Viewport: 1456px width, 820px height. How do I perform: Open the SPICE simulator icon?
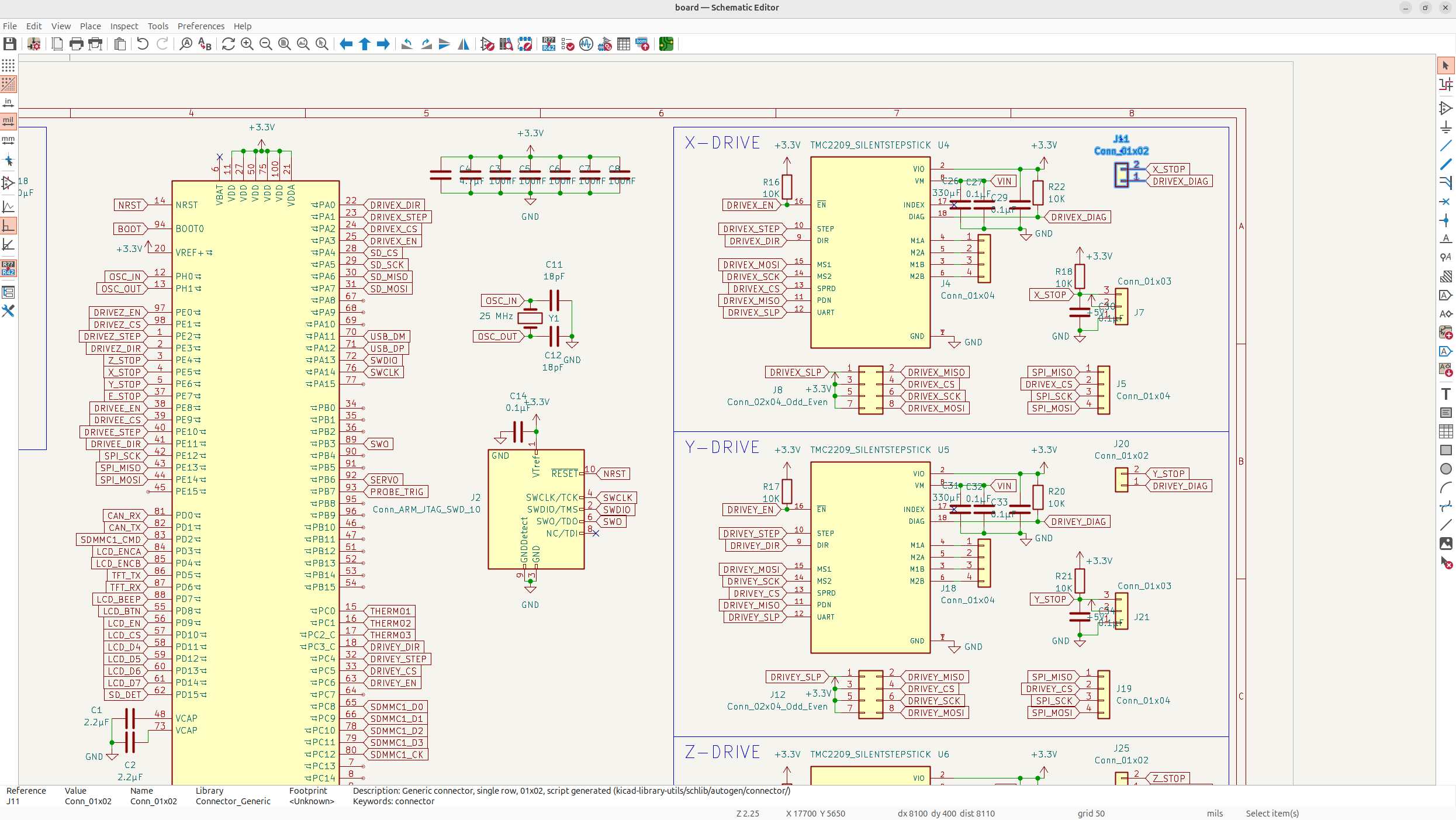tap(586, 44)
